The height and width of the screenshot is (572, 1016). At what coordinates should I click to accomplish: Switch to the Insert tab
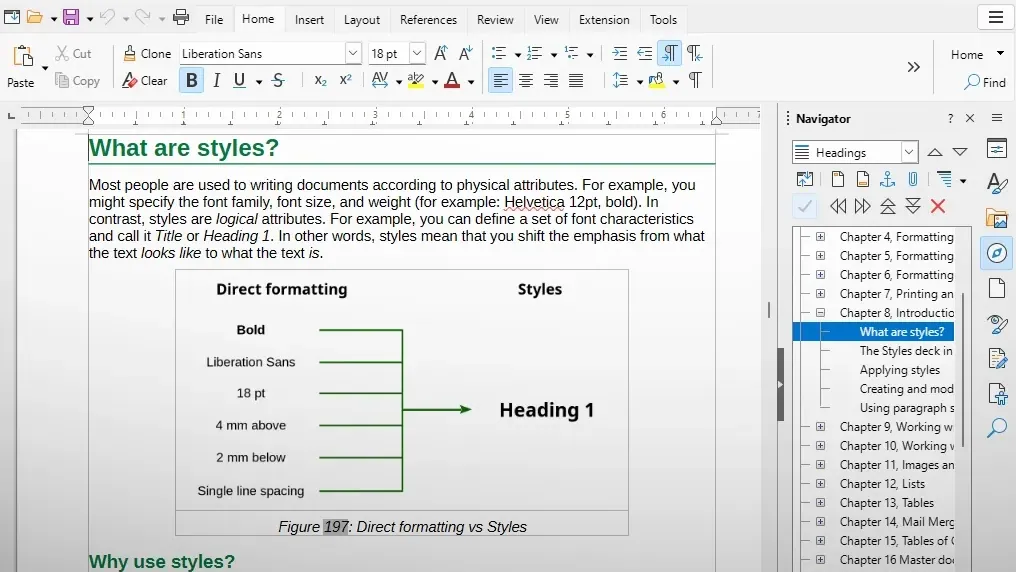pyautogui.click(x=309, y=19)
